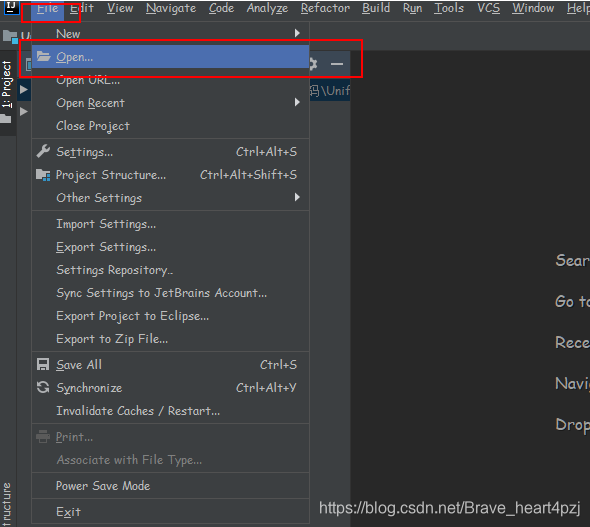The image size is (590, 527).
Task: Open the Structure side tab at bottom-left
Action: tap(7, 504)
